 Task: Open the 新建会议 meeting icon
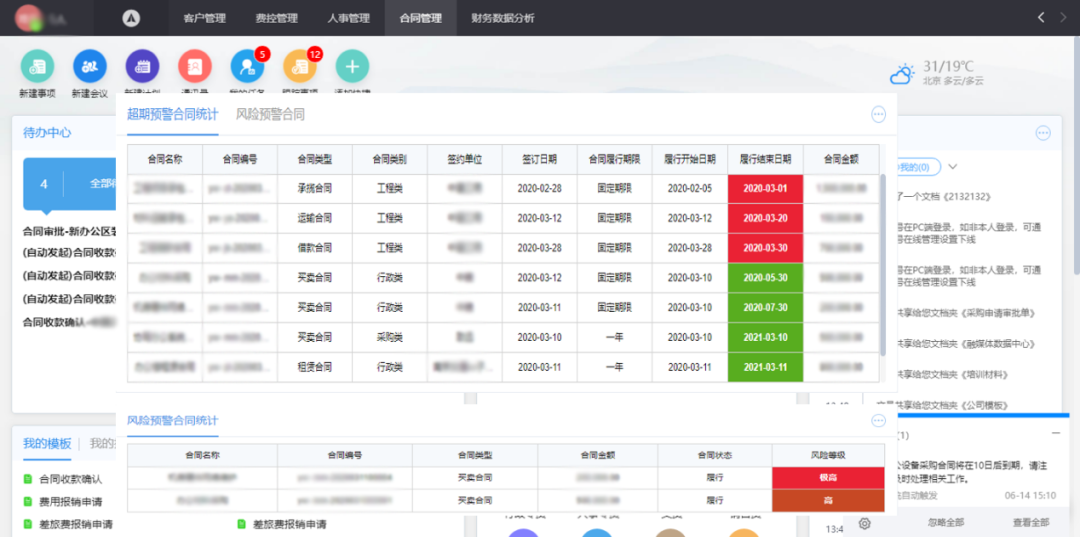pos(90,67)
